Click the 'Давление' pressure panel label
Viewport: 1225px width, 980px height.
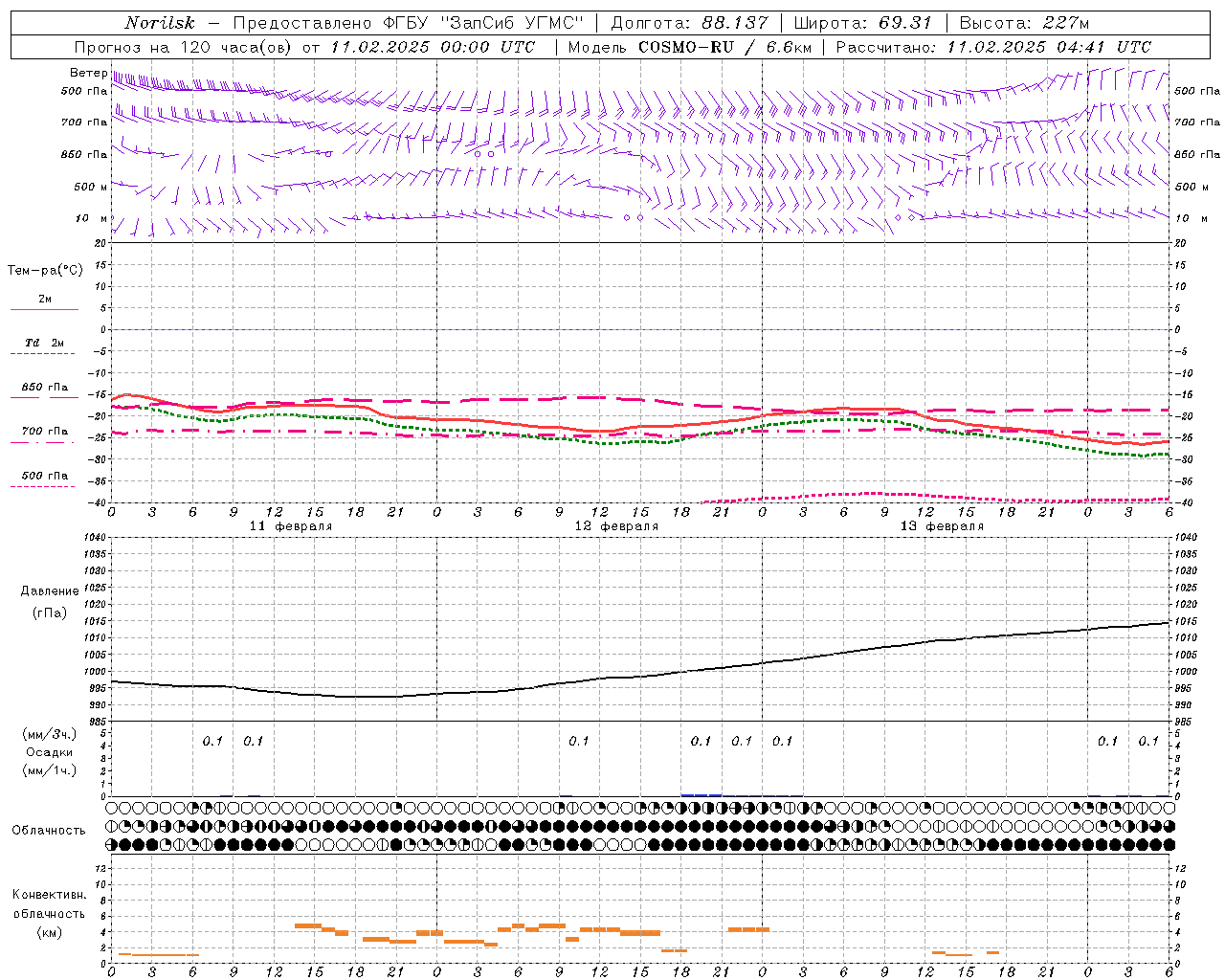pyautogui.click(x=50, y=591)
